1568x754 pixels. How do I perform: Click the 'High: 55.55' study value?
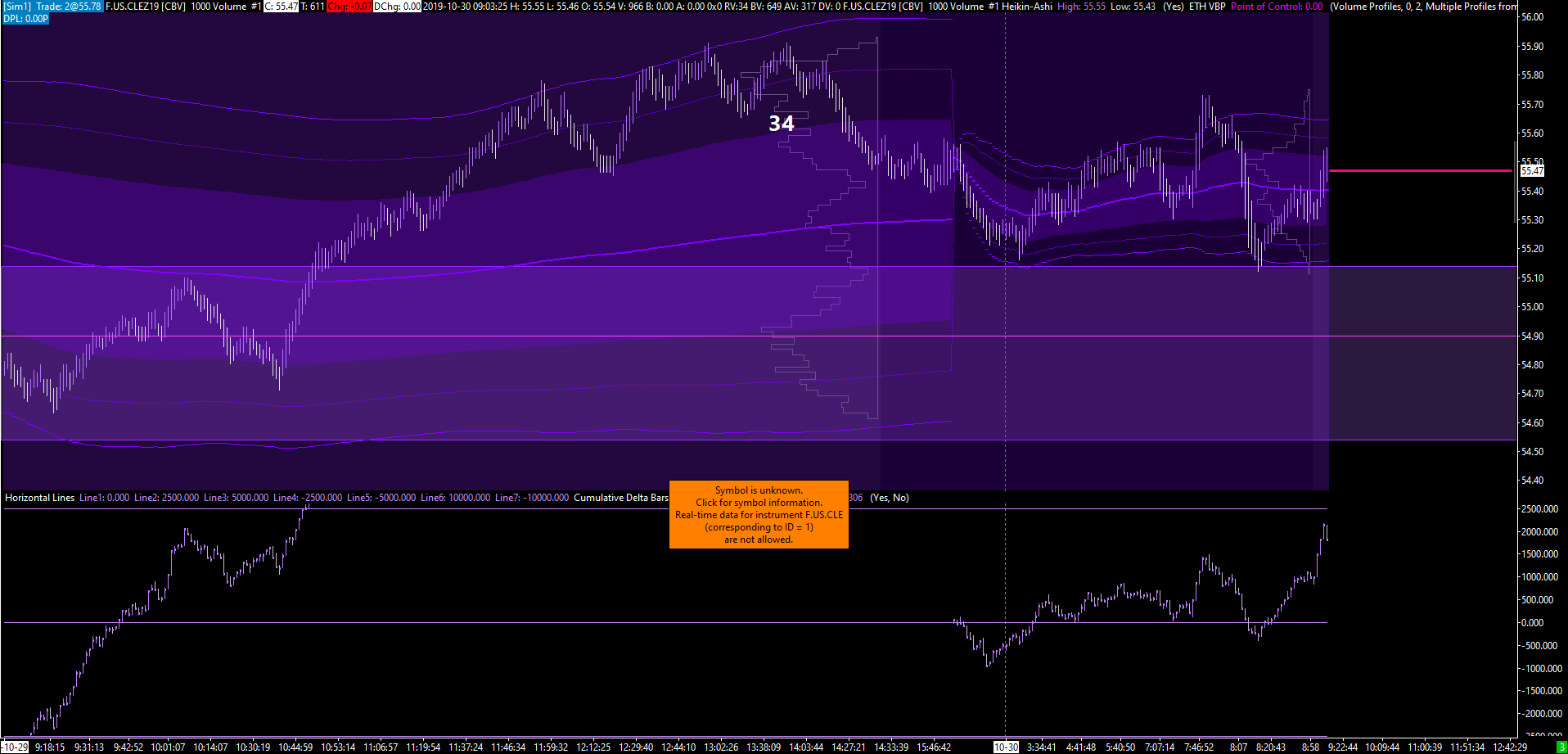point(1081,7)
